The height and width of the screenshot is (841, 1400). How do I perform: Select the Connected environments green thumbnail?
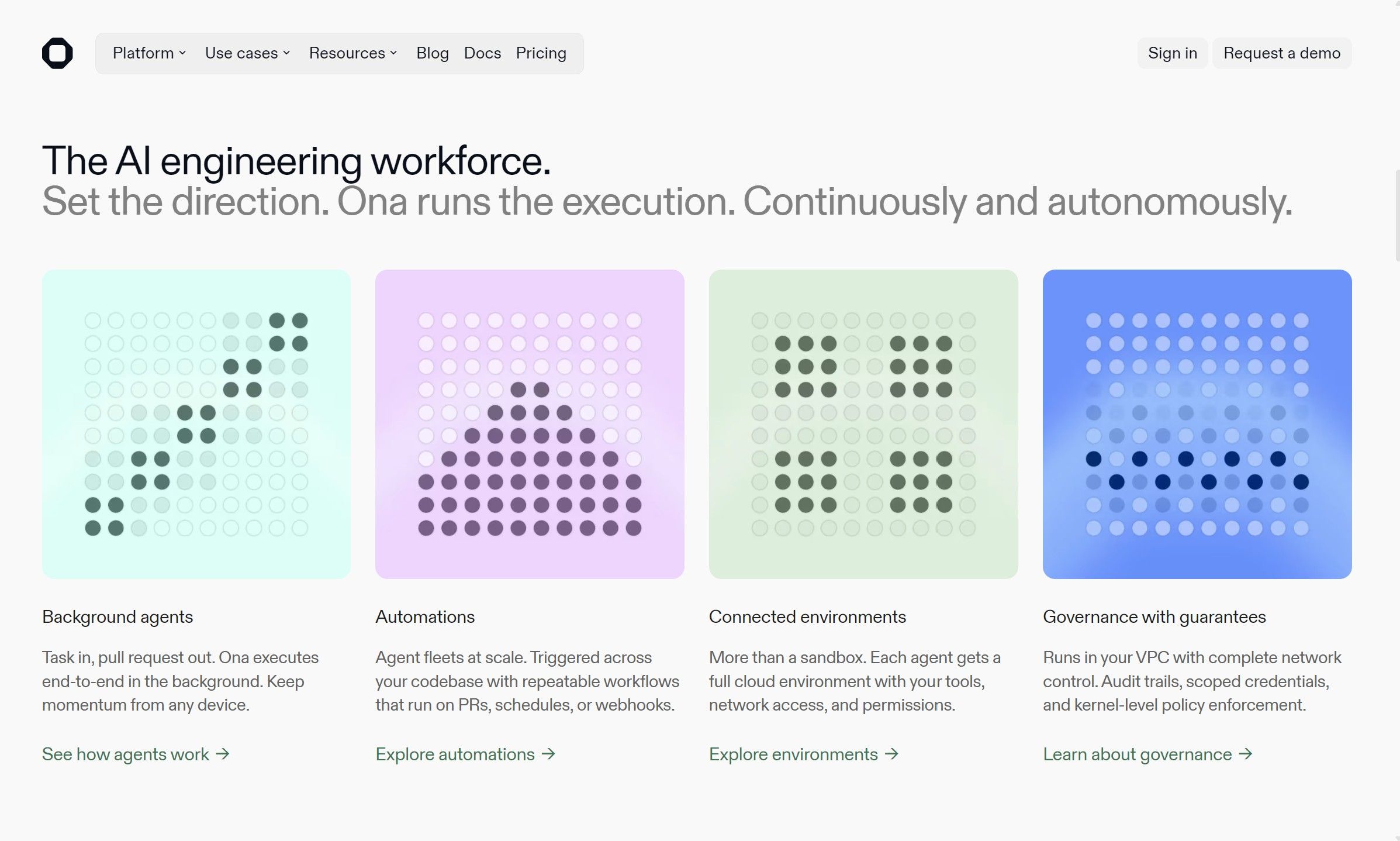[x=863, y=424]
